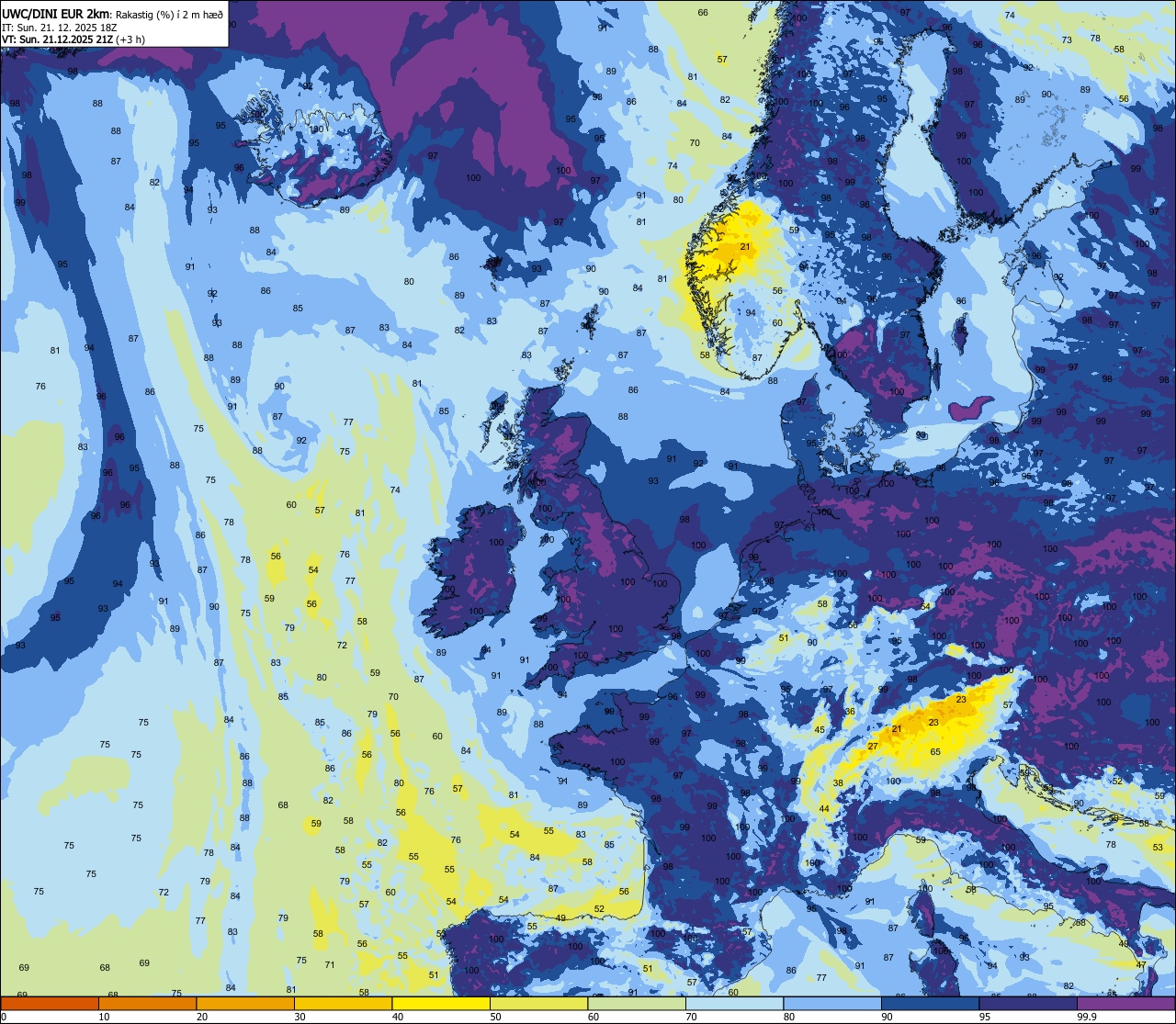
Task: Click the "99.9" legend tick label
Action: pos(1087,1017)
